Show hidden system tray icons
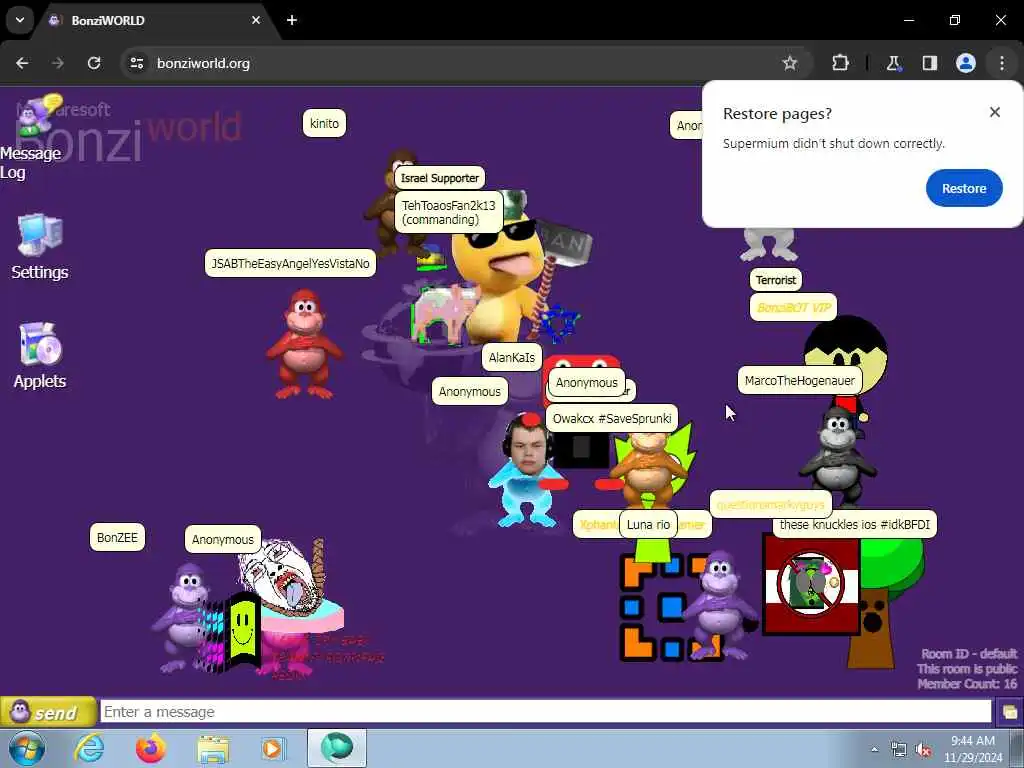 point(874,750)
